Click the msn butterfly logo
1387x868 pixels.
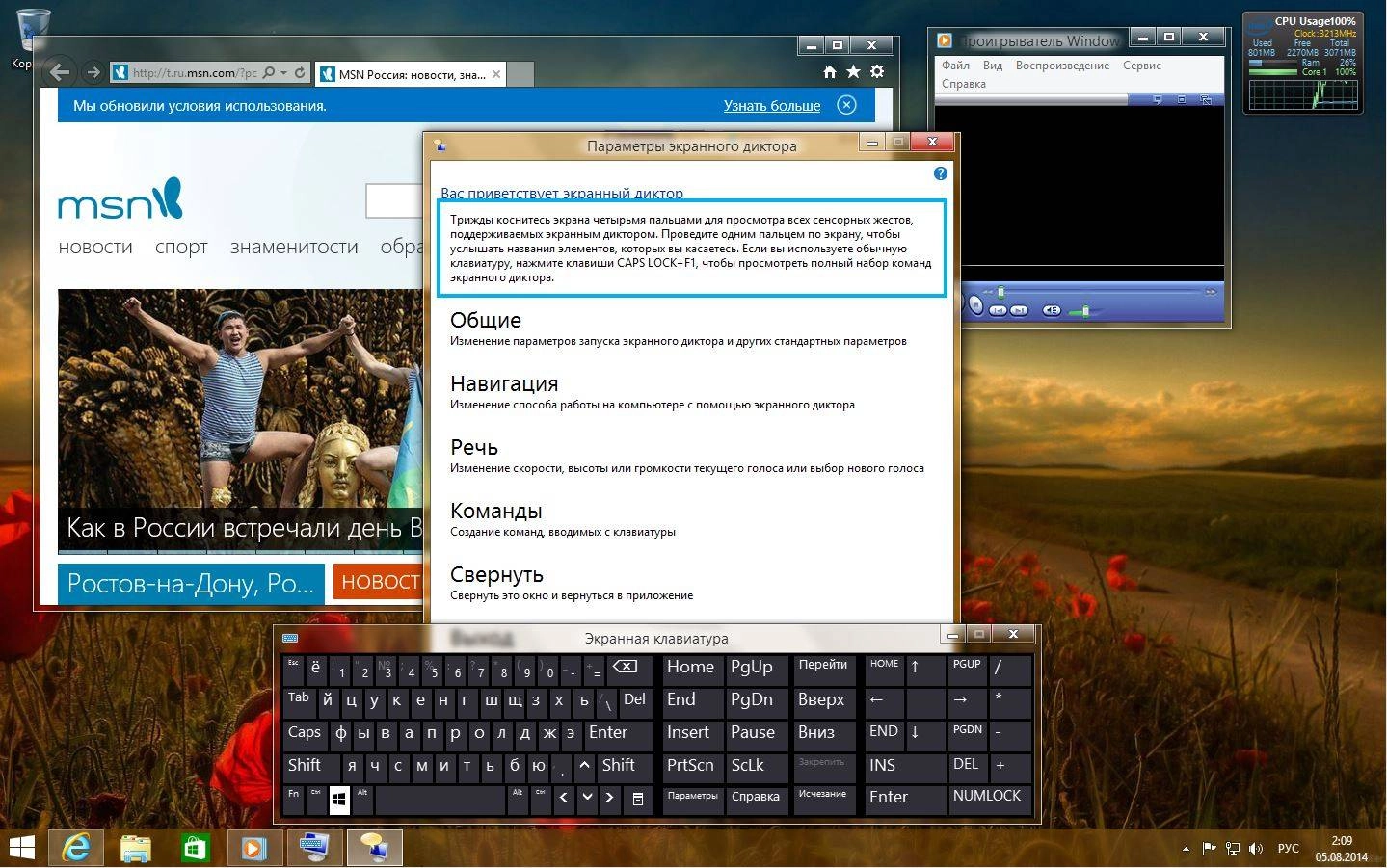[x=120, y=199]
